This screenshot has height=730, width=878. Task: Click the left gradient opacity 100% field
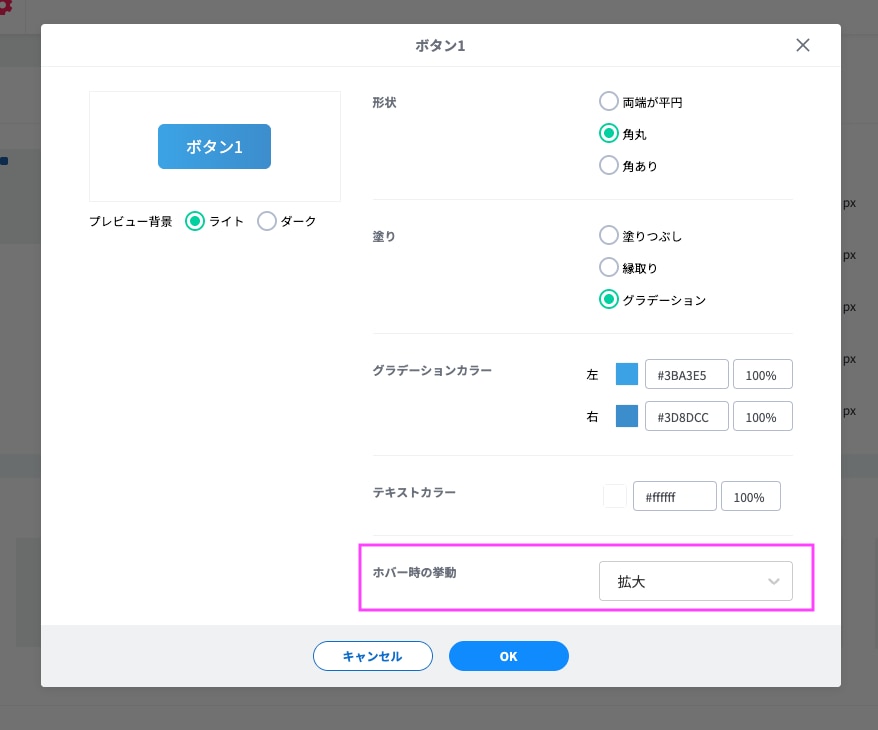(x=762, y=375)
